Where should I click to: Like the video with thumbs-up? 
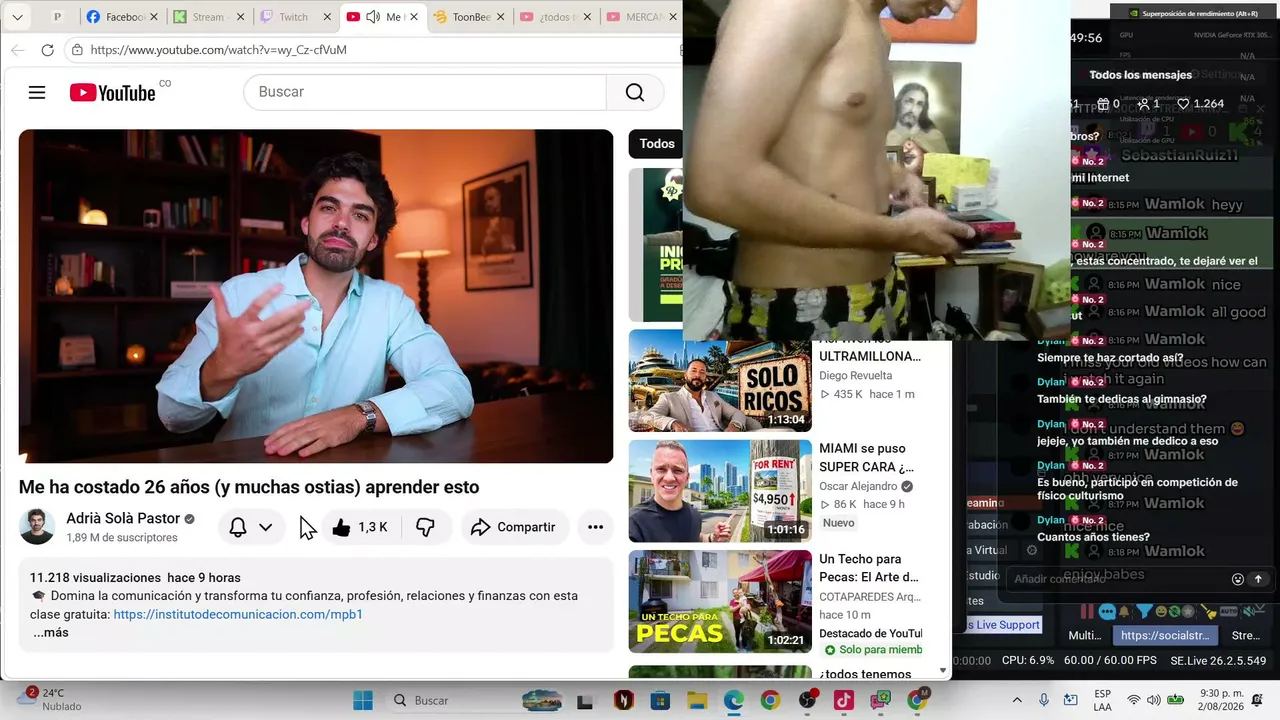[x=341, y=527]
